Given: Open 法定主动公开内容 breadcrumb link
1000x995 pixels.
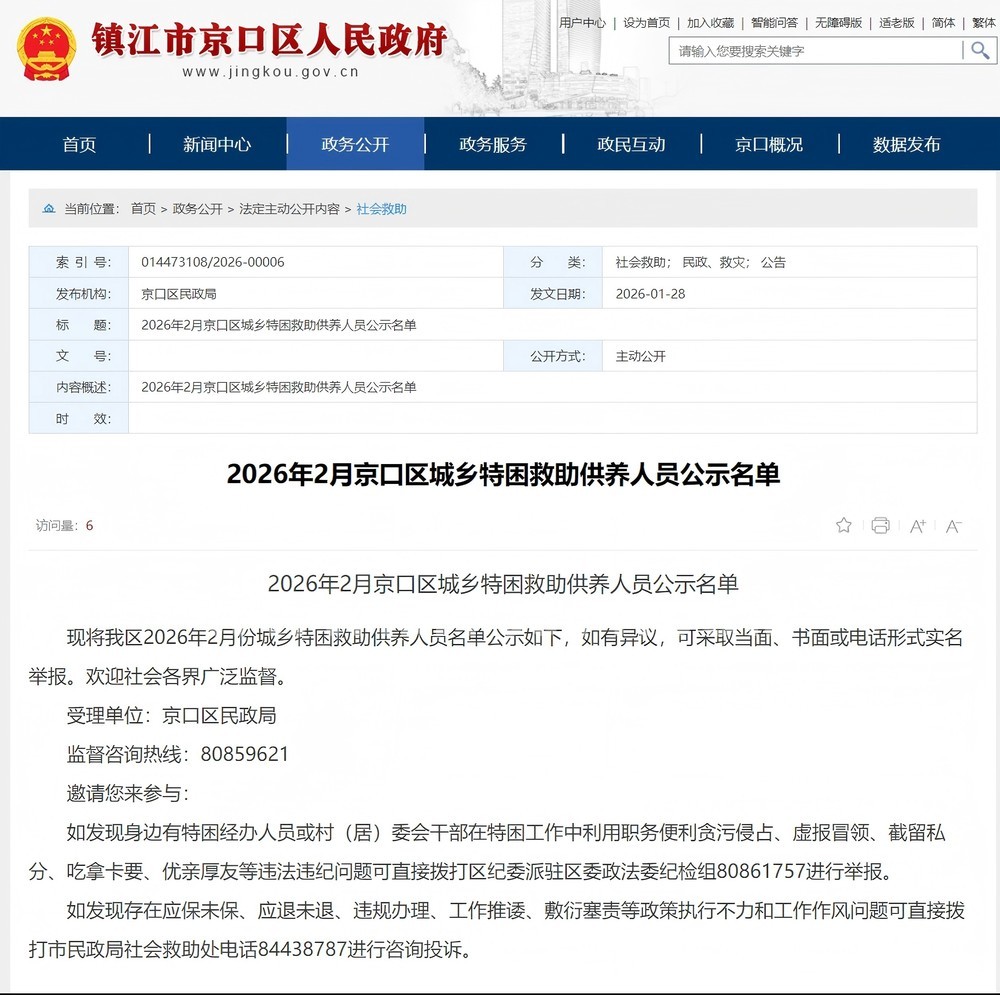Looking at the screenshot, I should tap(290, 209).
